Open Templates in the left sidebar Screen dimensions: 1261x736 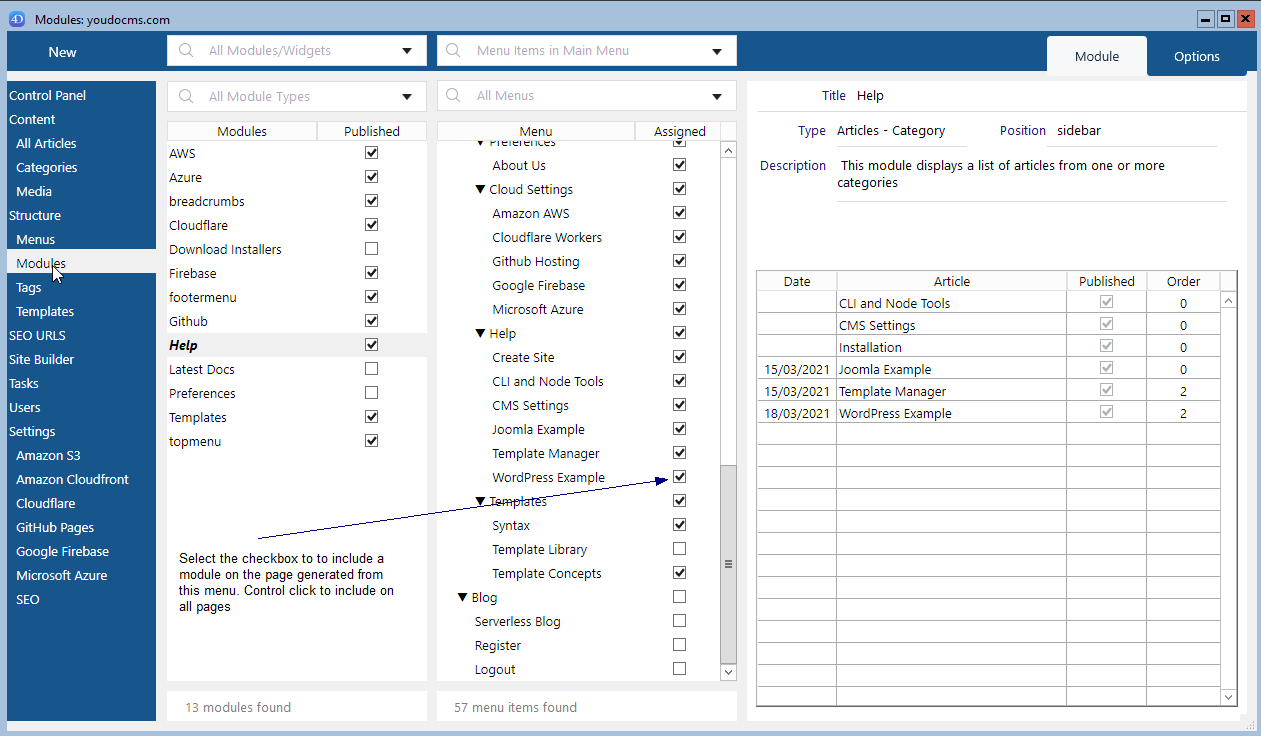pyautogui.click(x=45, y=312)
